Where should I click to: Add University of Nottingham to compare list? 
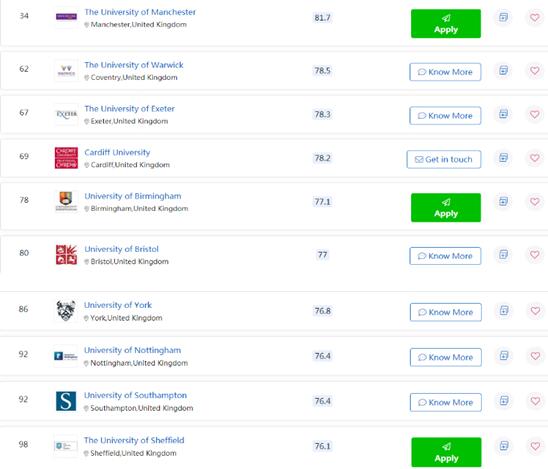tap(504, 355)
